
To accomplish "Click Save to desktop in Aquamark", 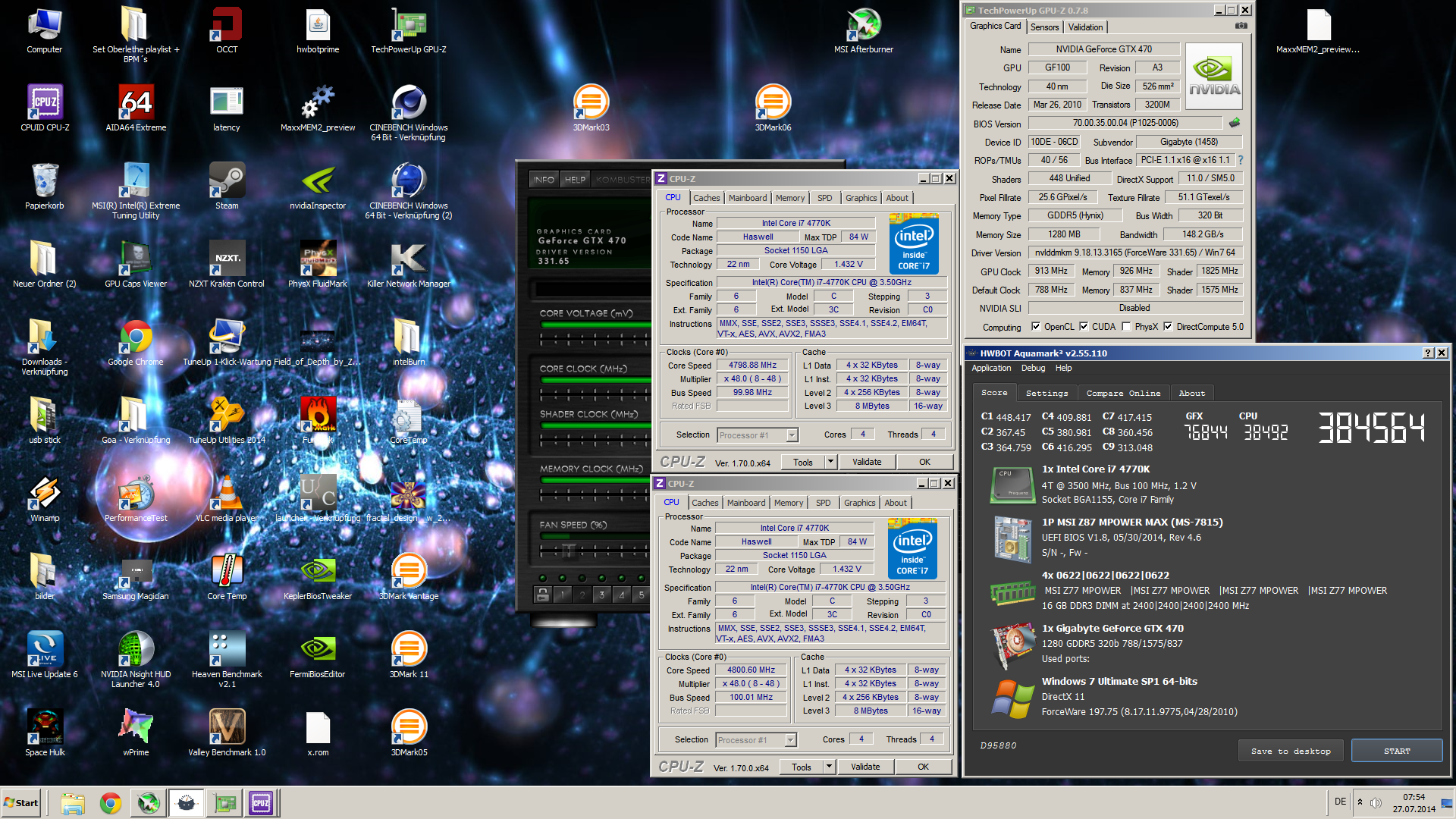I will click(1291, 751).
